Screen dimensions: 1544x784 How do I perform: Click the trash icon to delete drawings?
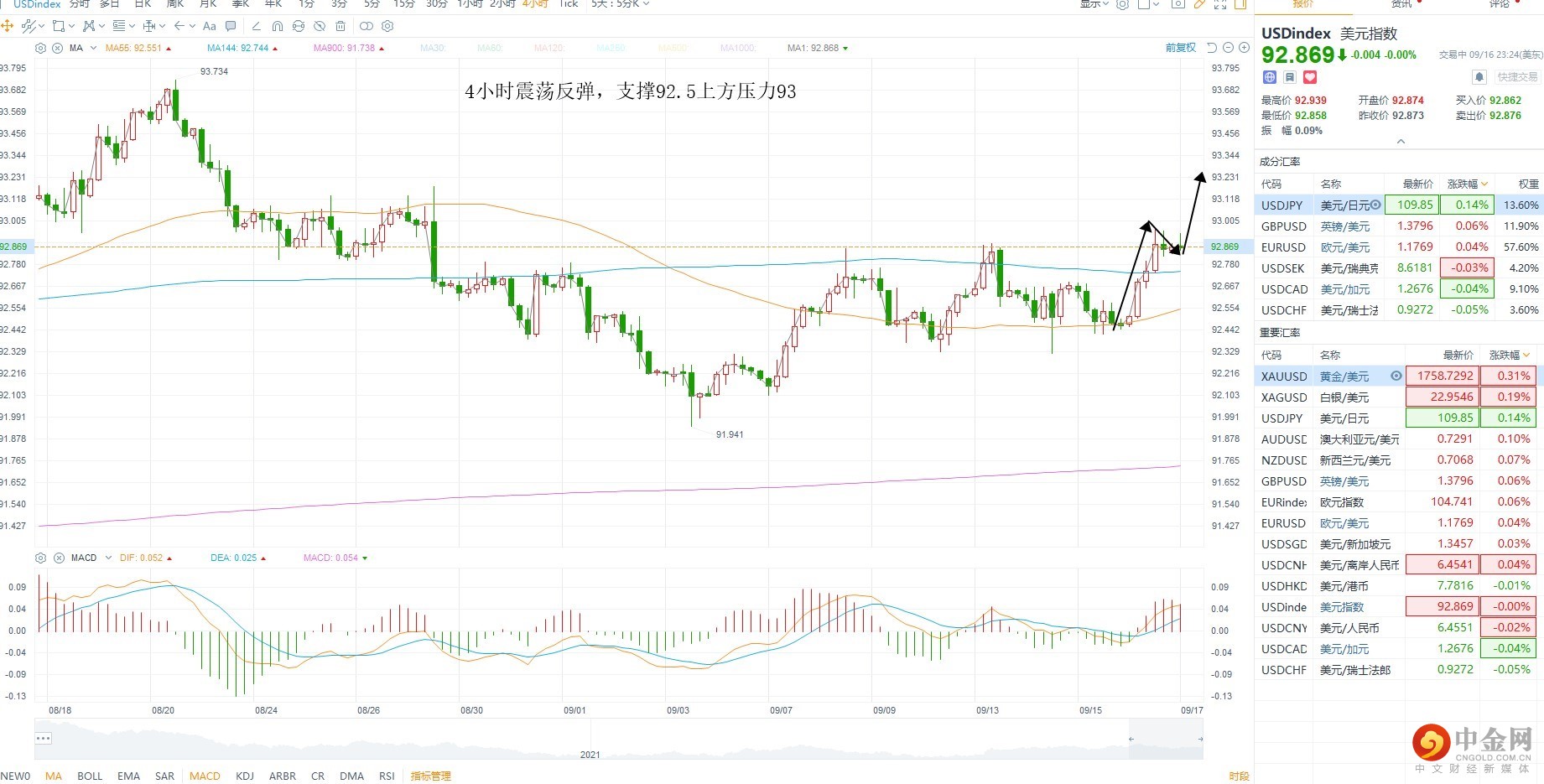pyautogui.click(x=341, y=27)
